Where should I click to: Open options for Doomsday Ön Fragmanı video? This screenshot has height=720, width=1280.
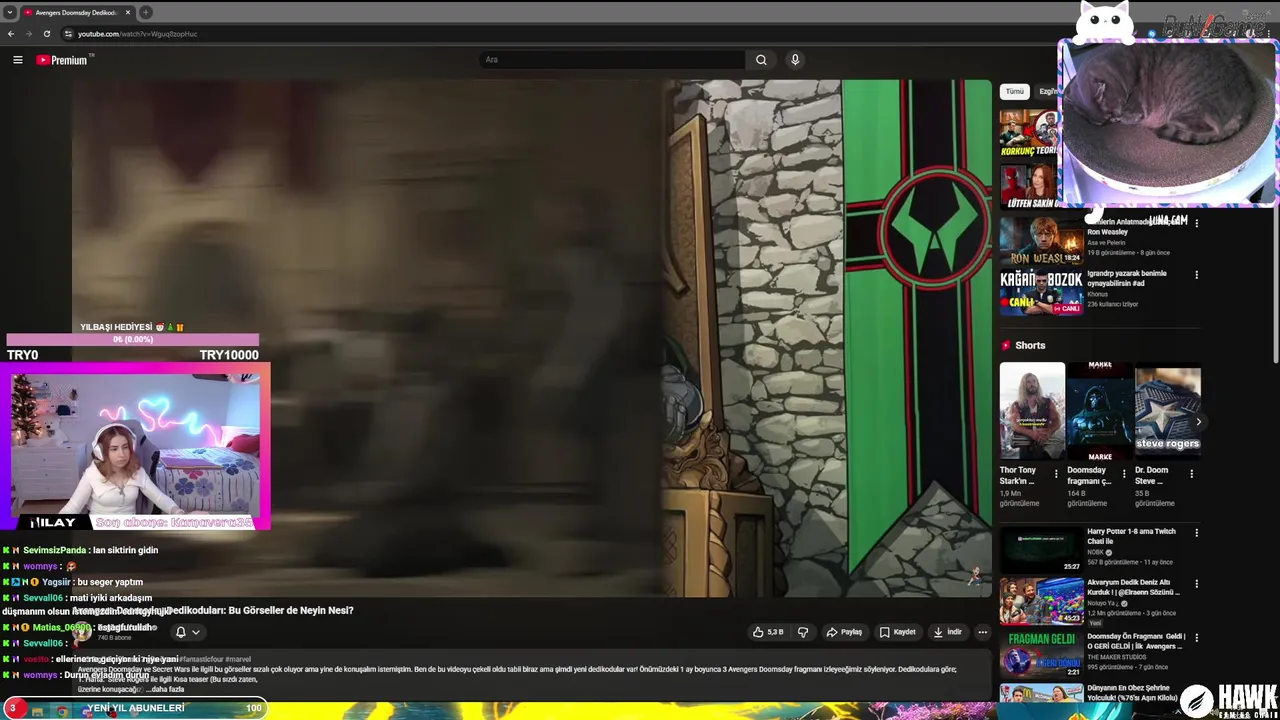pyautogui.click(x=1196, y=636)
